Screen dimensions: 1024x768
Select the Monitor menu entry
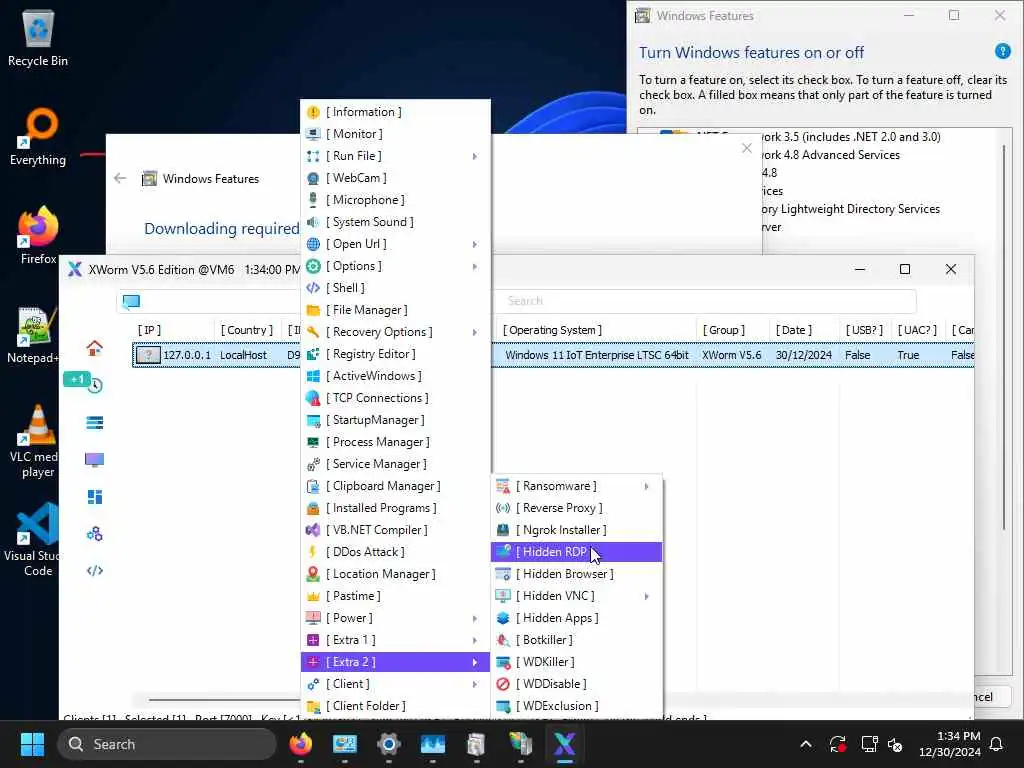pyautogui.click(x=395, y=134)
